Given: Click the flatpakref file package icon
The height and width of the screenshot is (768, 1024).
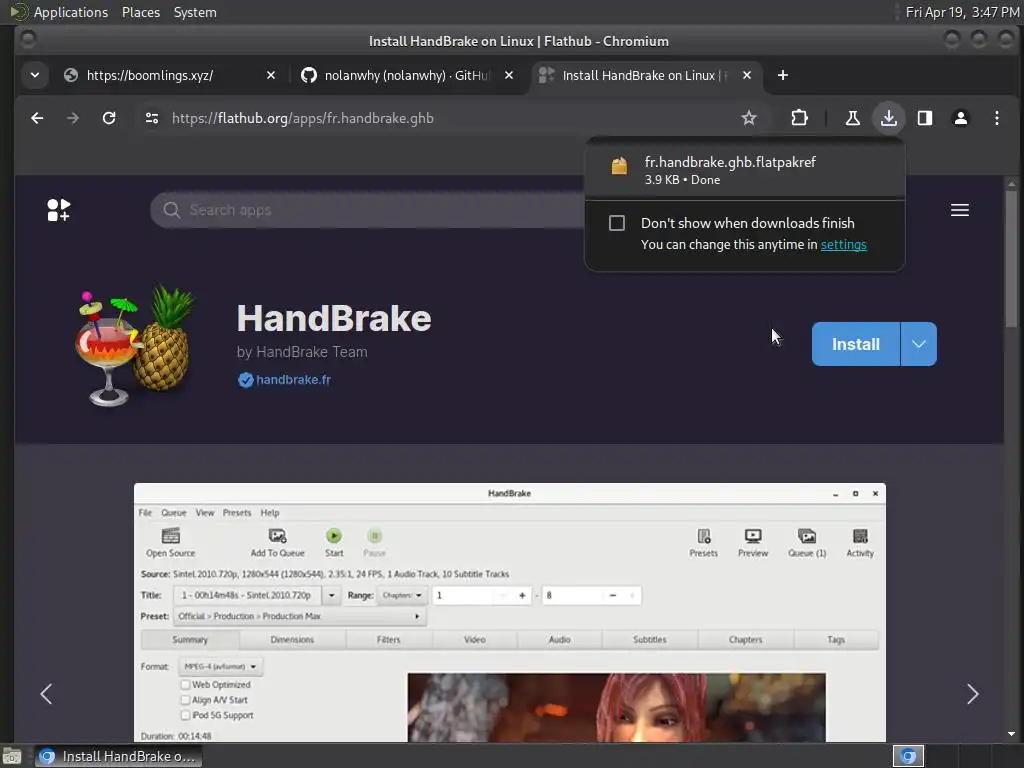Looking at the screenshot, I should [x=619, y=167].
